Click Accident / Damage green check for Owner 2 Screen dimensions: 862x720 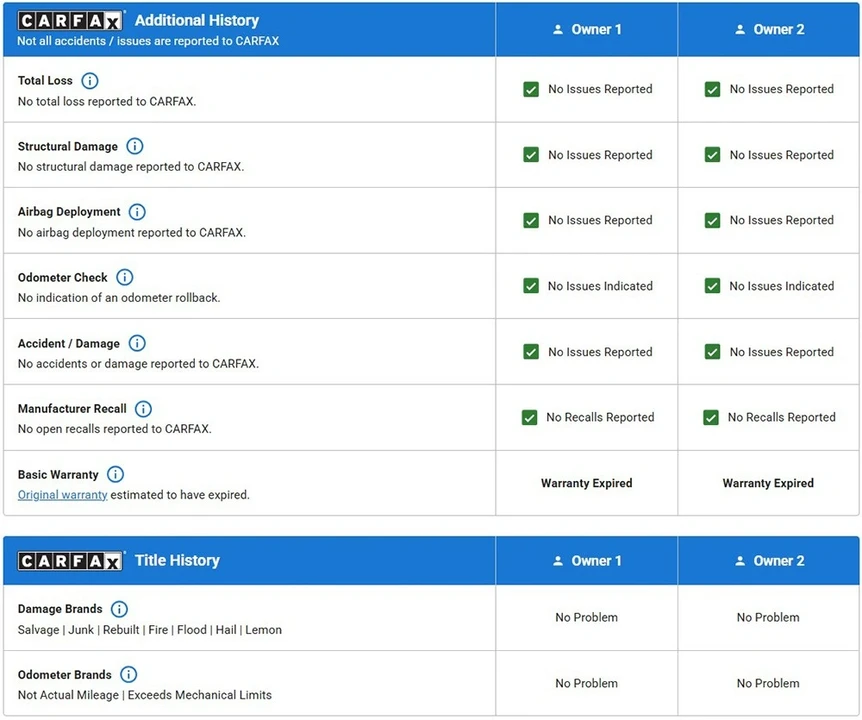click(x=712, y=351)
